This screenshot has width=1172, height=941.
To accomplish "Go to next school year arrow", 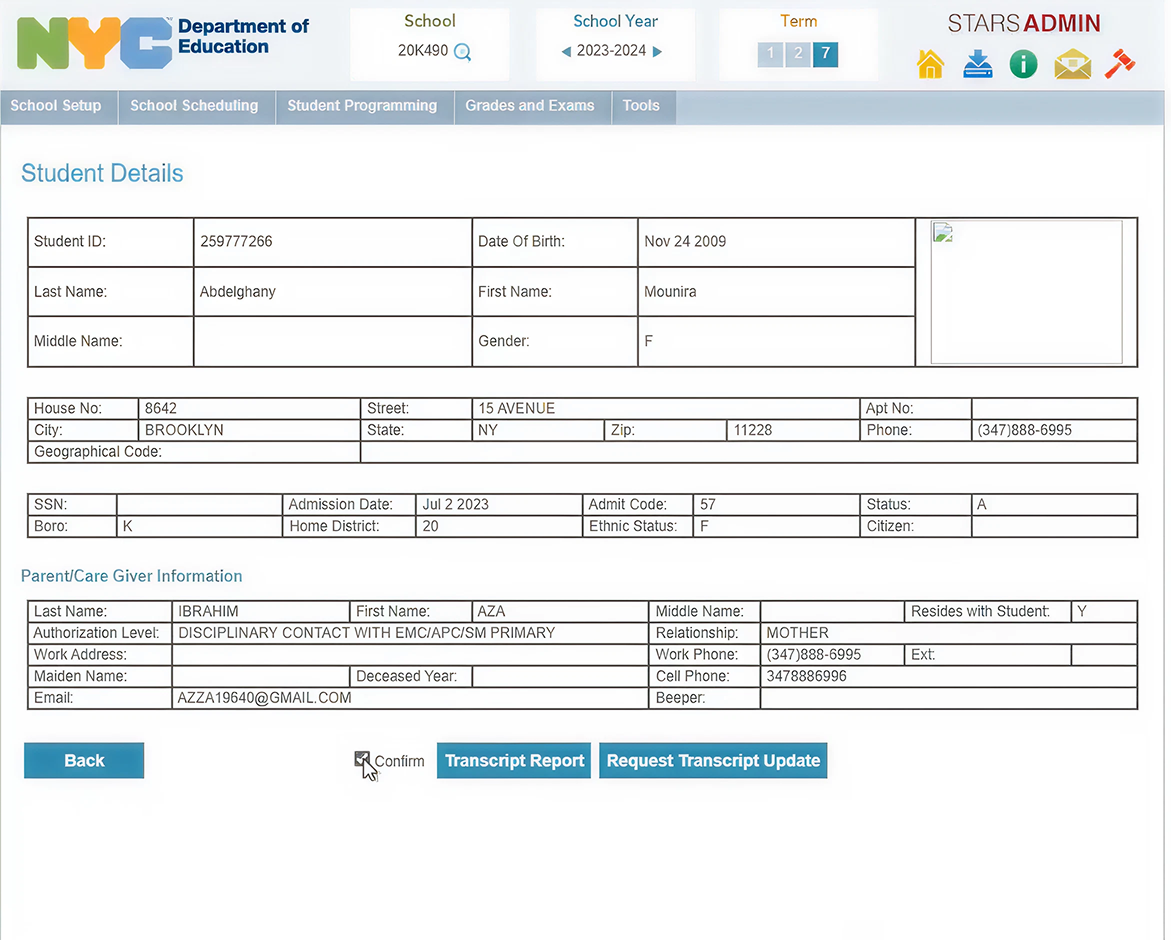I will point(657,51).
